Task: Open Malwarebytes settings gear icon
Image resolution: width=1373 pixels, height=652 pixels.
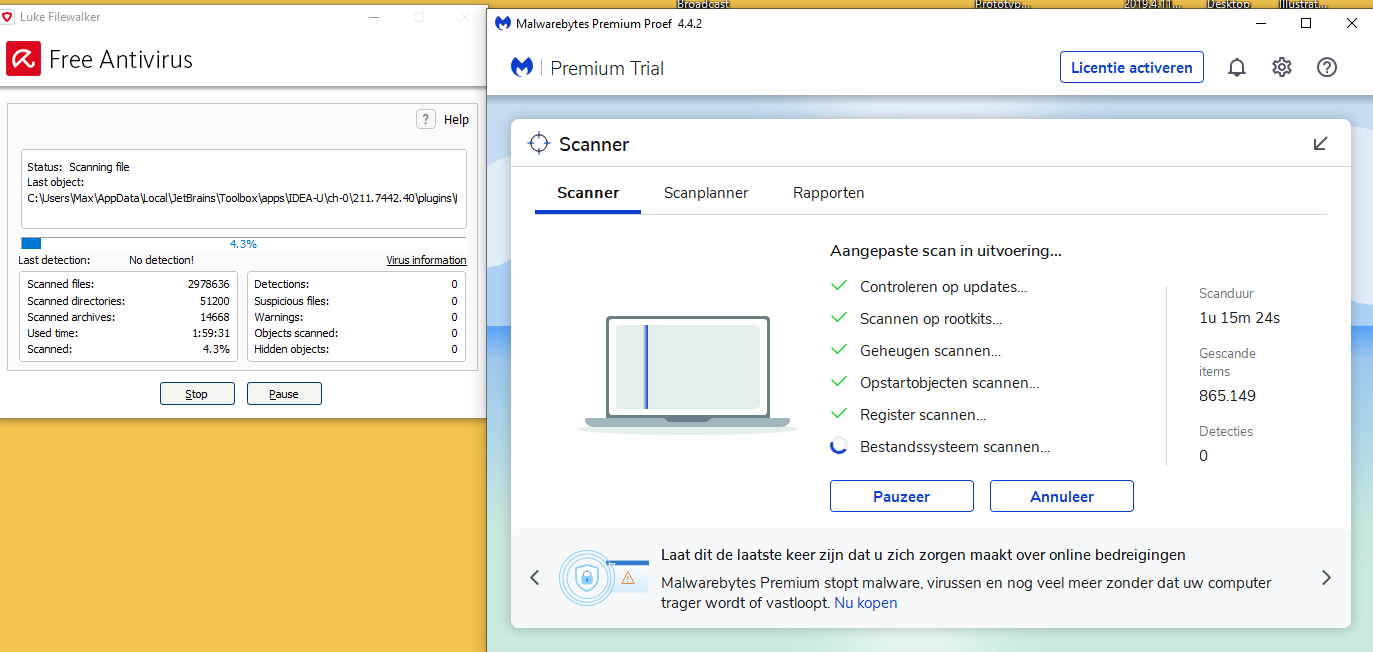Action: coord(1282,67)
